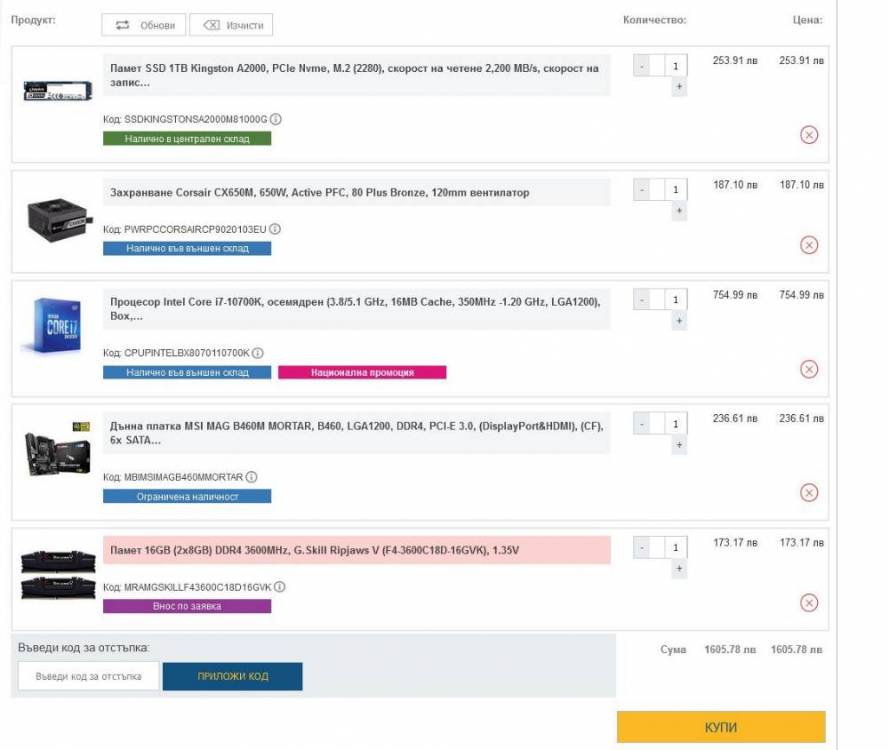Image resolution: width=889 pixels, height=750 pixels.
Task: Click the green Налично в централен склад badge
Action: click(187, 138)
